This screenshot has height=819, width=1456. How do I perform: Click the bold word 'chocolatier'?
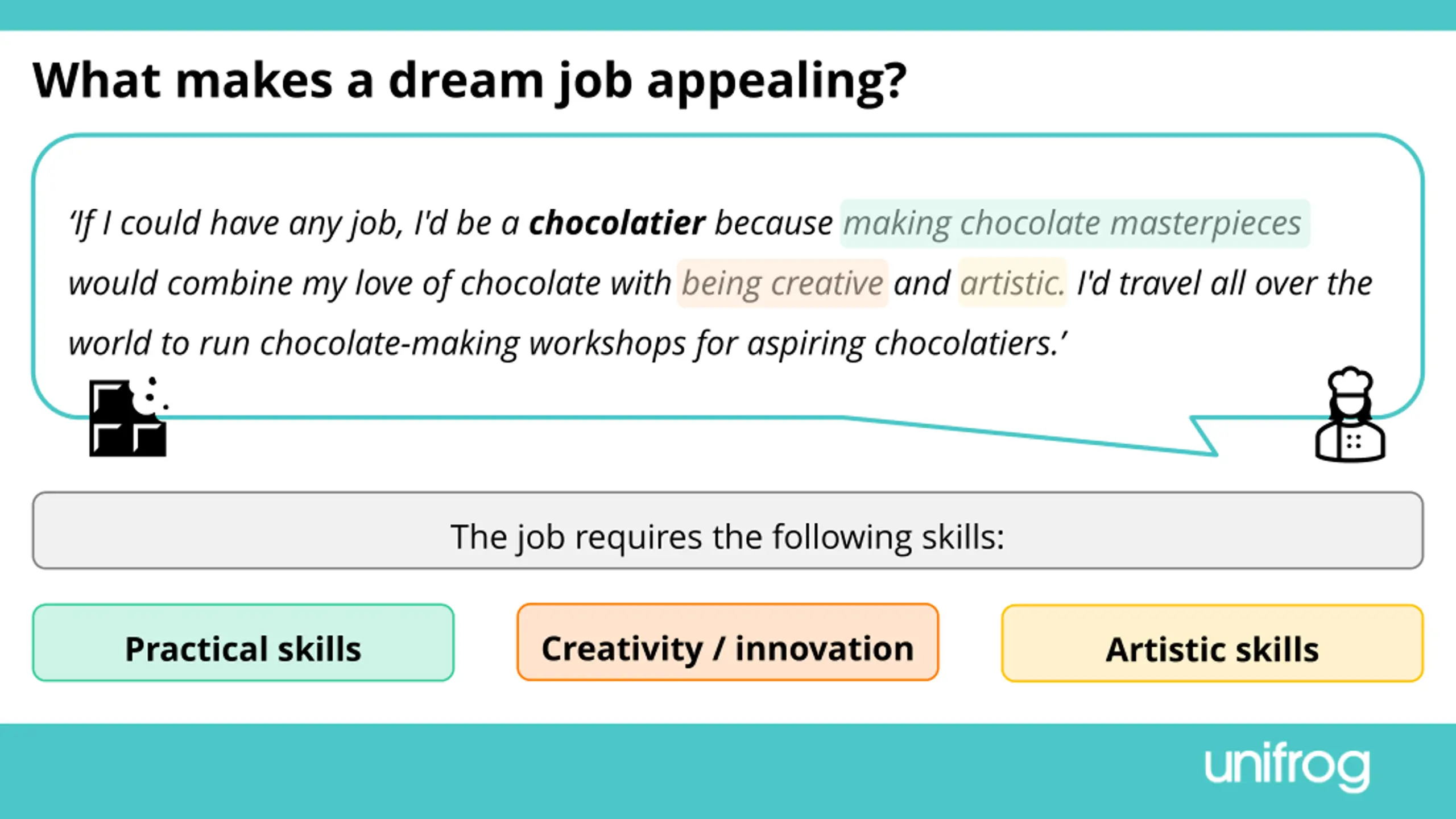point(617,223)
